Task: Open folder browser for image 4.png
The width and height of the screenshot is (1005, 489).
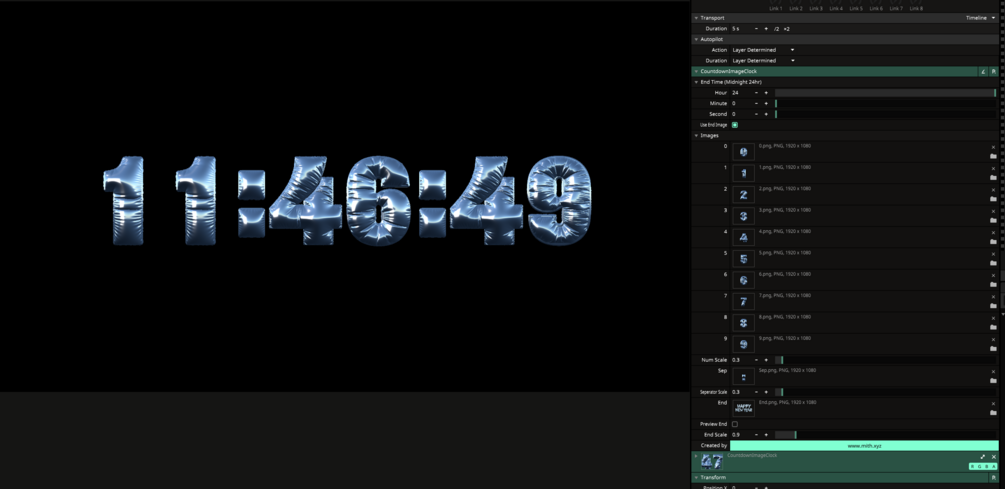Action: click(x=993, y=242)
